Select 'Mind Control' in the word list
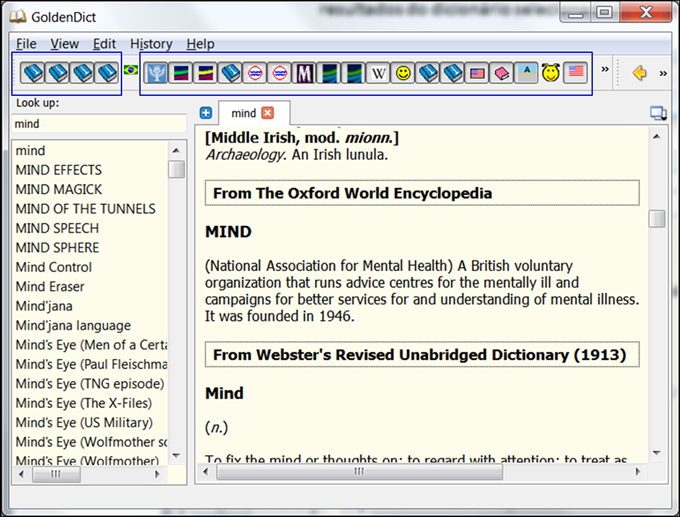 point(54,267)
